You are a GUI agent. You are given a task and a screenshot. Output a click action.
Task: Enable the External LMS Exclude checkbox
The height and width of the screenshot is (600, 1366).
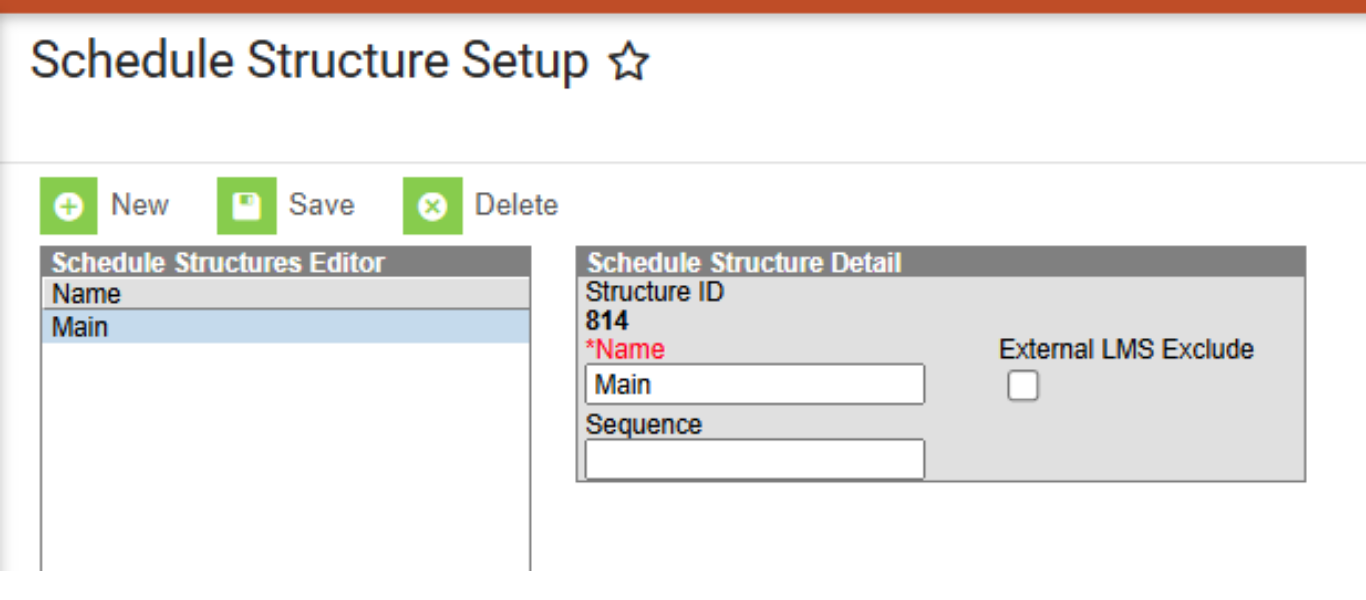point(1023,385)
